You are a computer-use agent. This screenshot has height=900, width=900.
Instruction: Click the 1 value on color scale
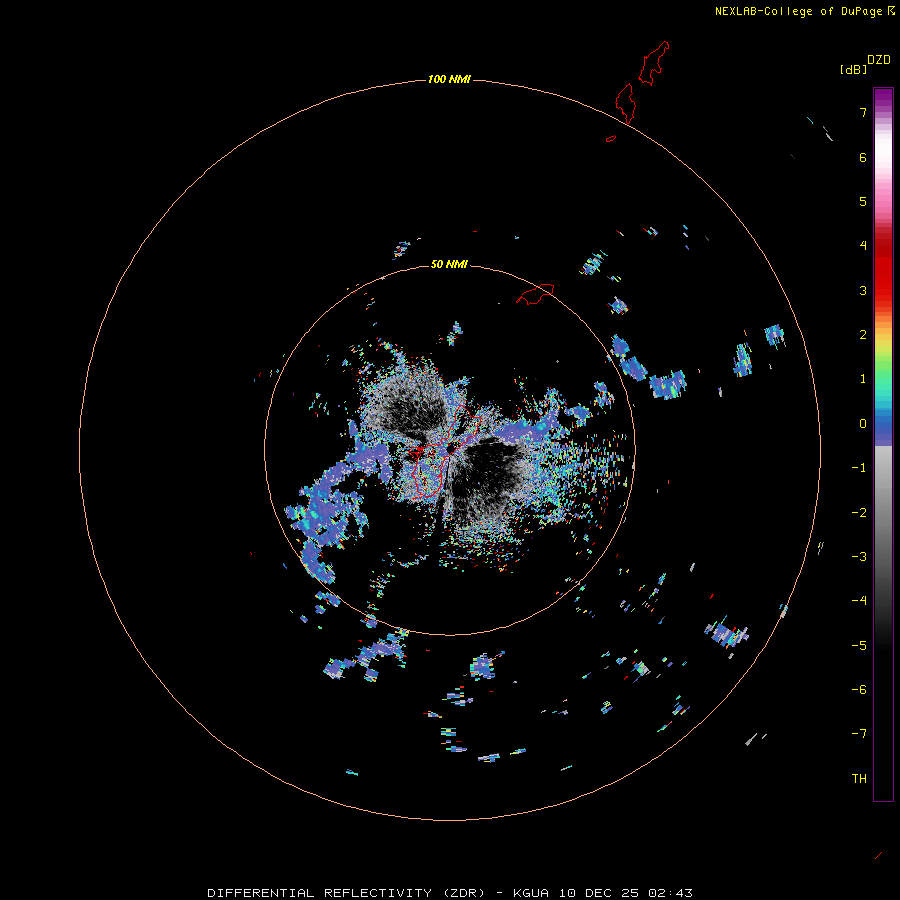(x=863, y=379)
